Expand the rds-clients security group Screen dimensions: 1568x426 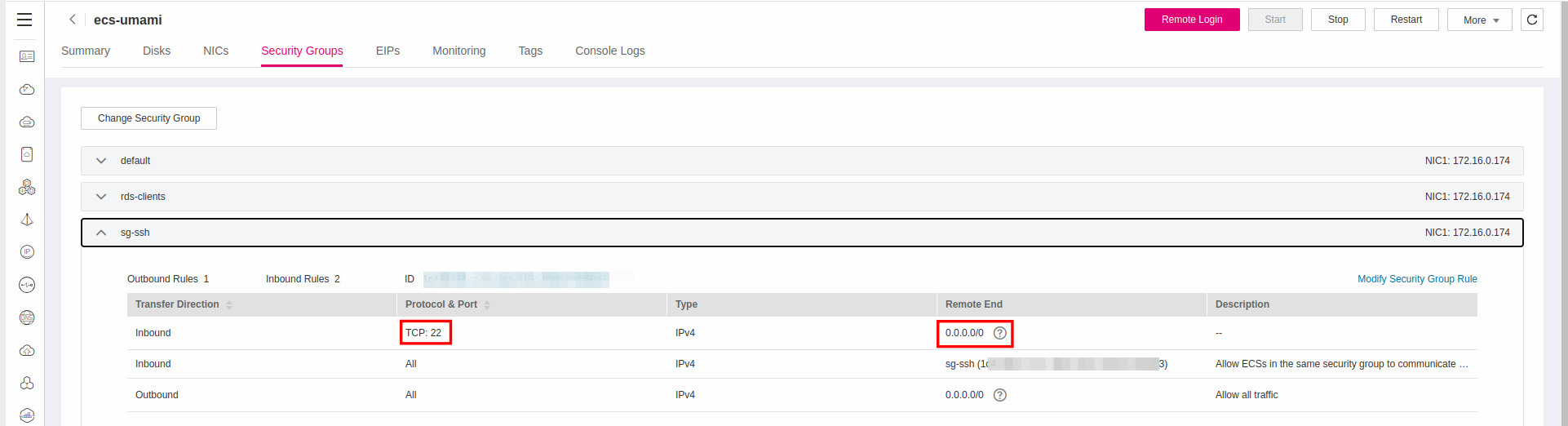pyautogui.click(x=101, y=197)
